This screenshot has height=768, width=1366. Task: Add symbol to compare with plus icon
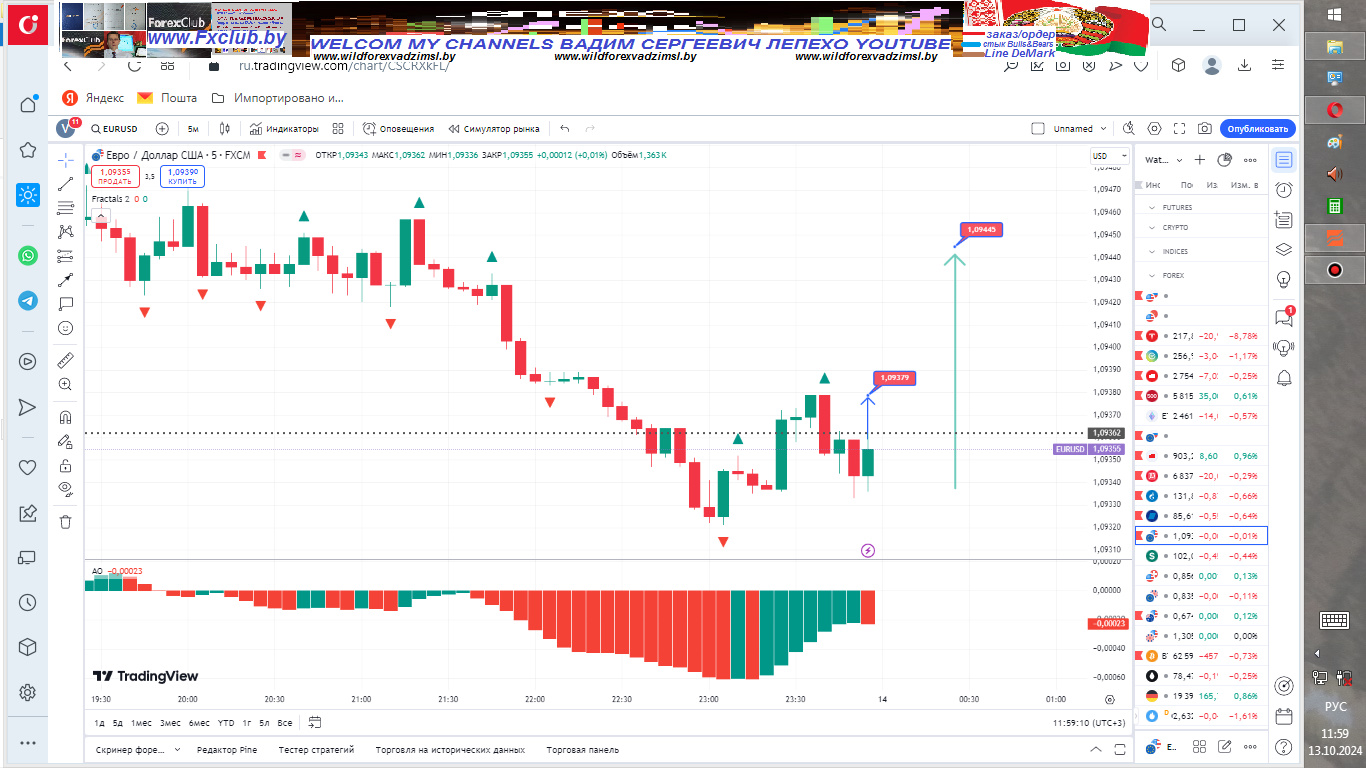pyautogui.click(x=162, y=128)
